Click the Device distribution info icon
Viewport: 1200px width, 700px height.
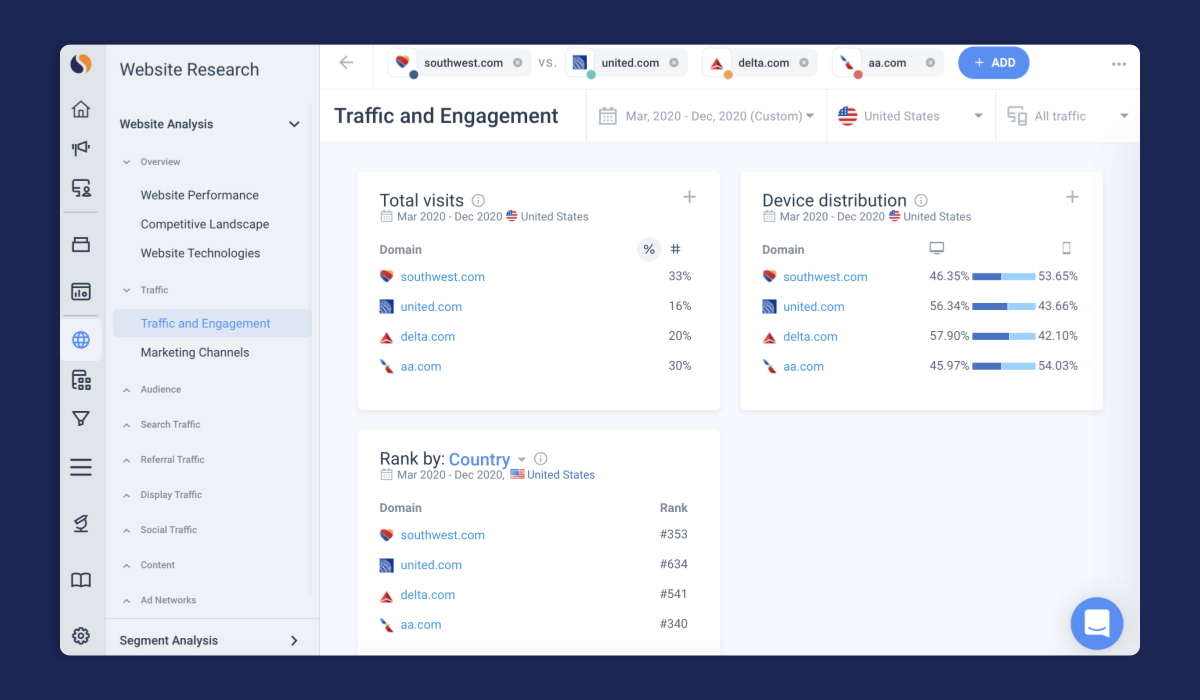coord(921,200)
